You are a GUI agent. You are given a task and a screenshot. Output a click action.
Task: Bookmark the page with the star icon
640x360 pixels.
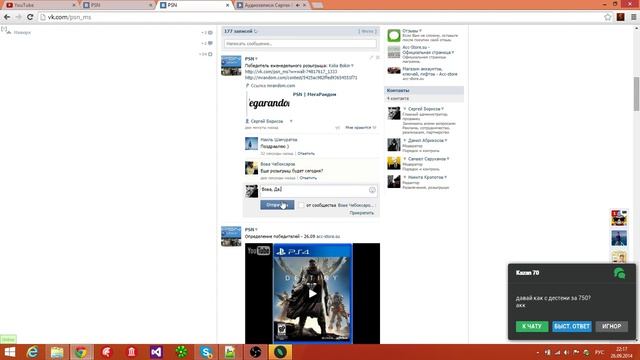(608, 17)
